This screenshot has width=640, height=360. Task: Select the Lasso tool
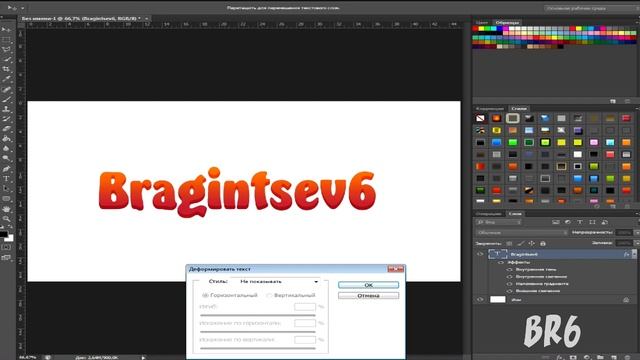pyautogui.click(x=6, y=50)
